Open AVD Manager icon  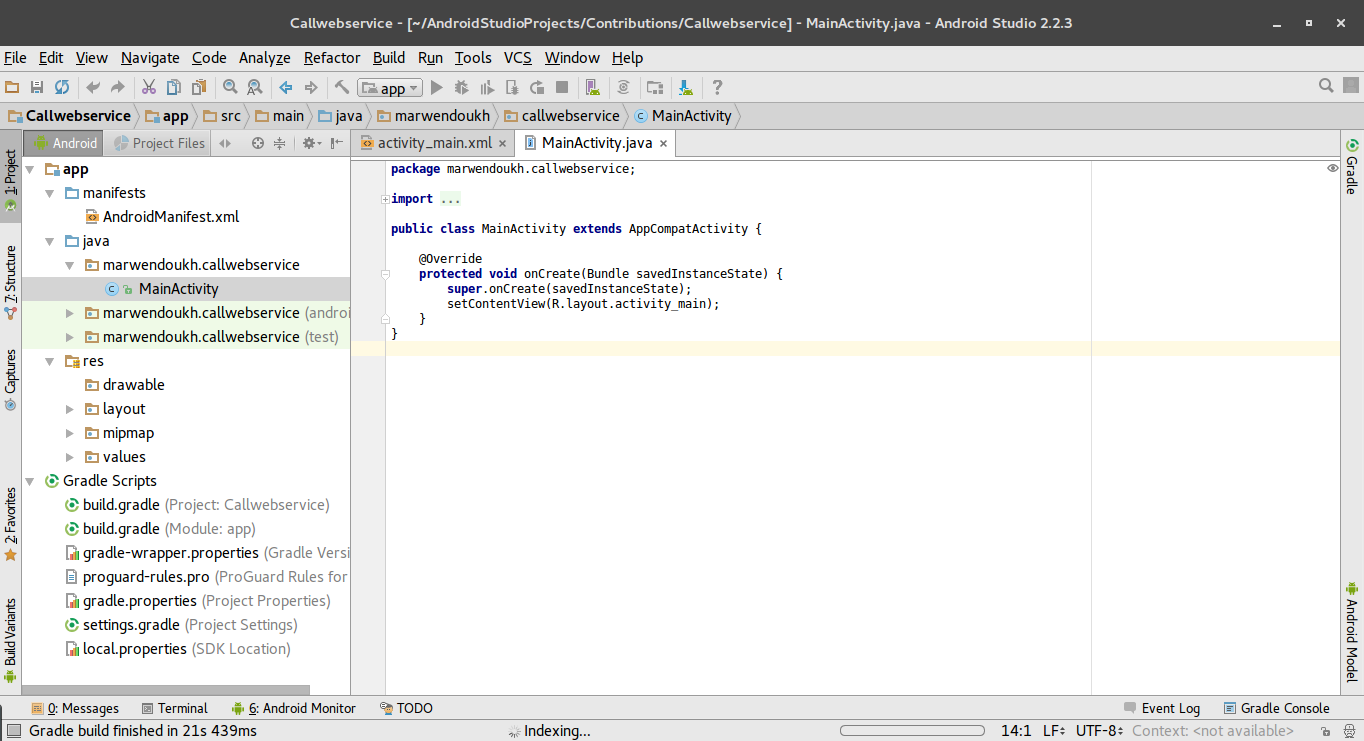pyautogui.click(x=592, y=88)
